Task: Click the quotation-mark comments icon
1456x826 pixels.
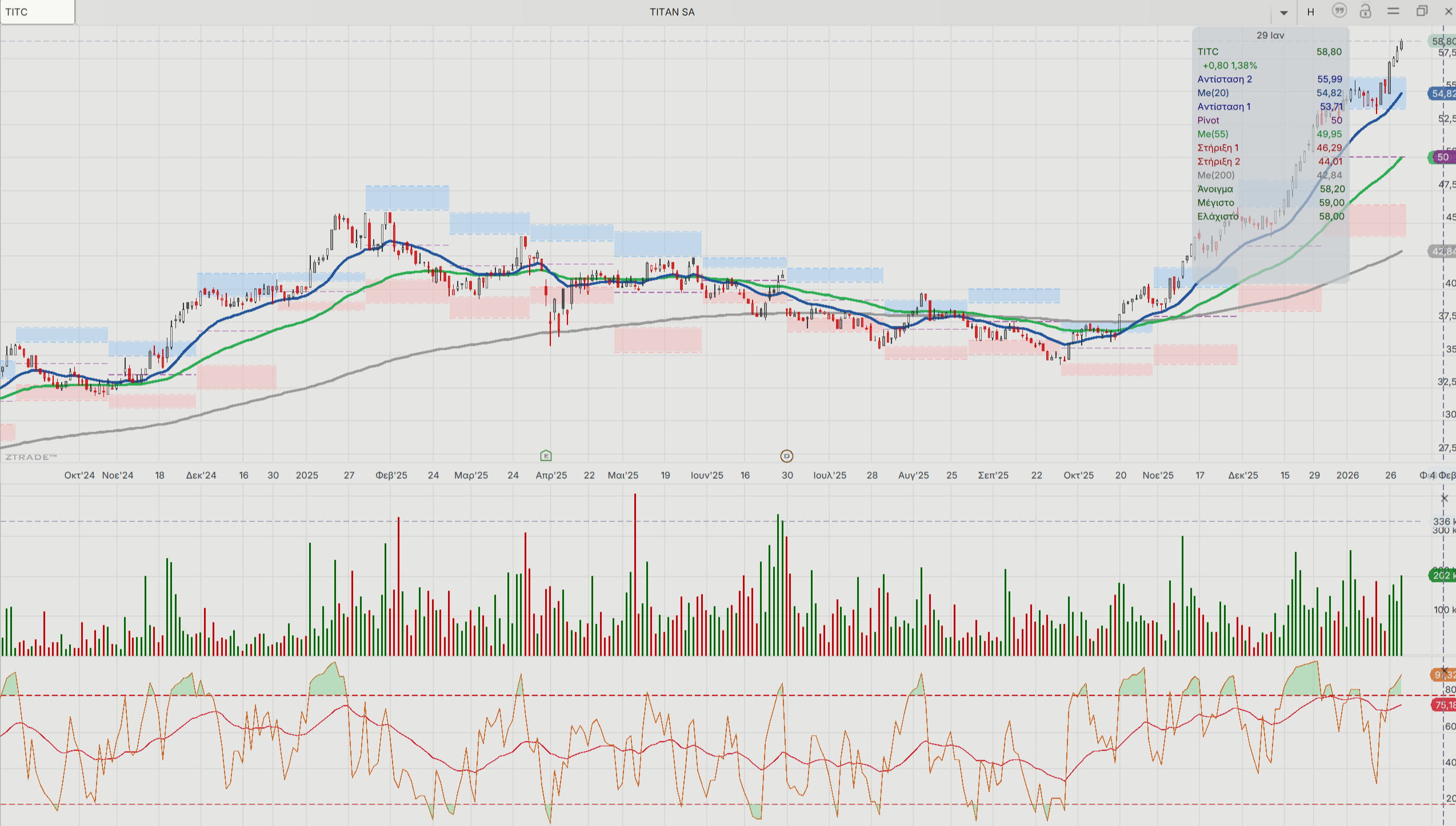Action: (x=1339, y=11)
